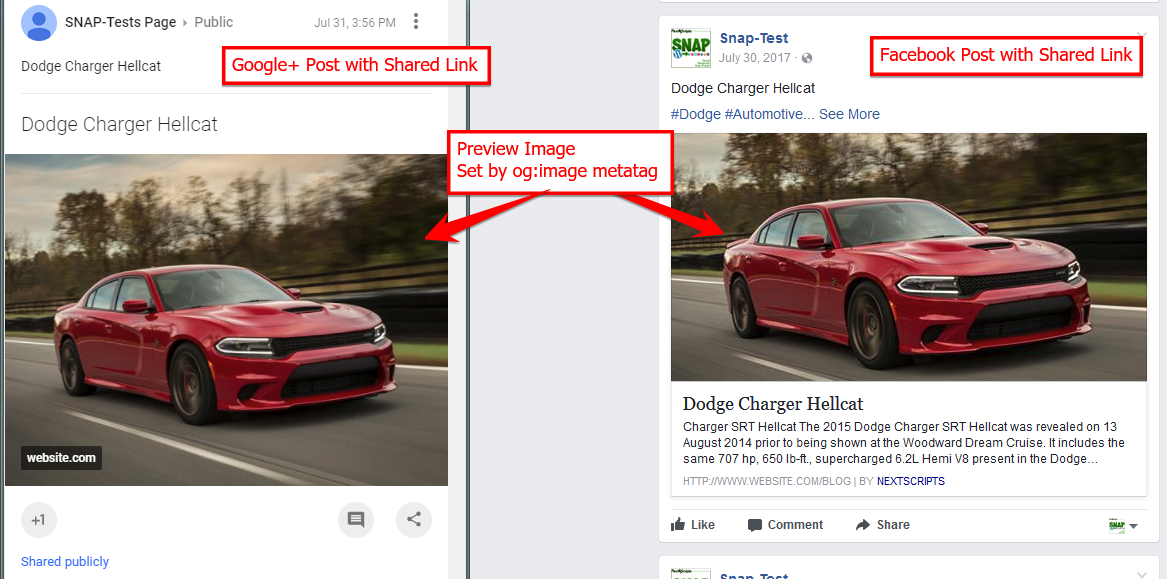
Task: Open the Google+ post three-dot menu
Action: (416, 22)
